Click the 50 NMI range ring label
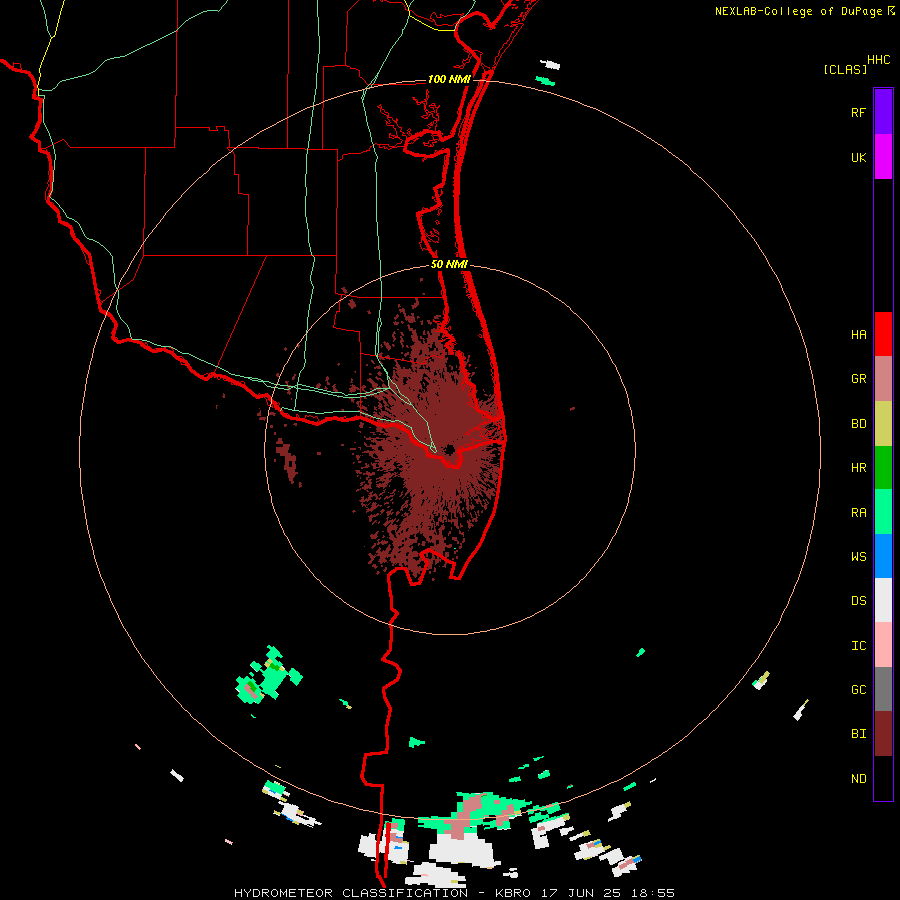 [x=449, y=264]
